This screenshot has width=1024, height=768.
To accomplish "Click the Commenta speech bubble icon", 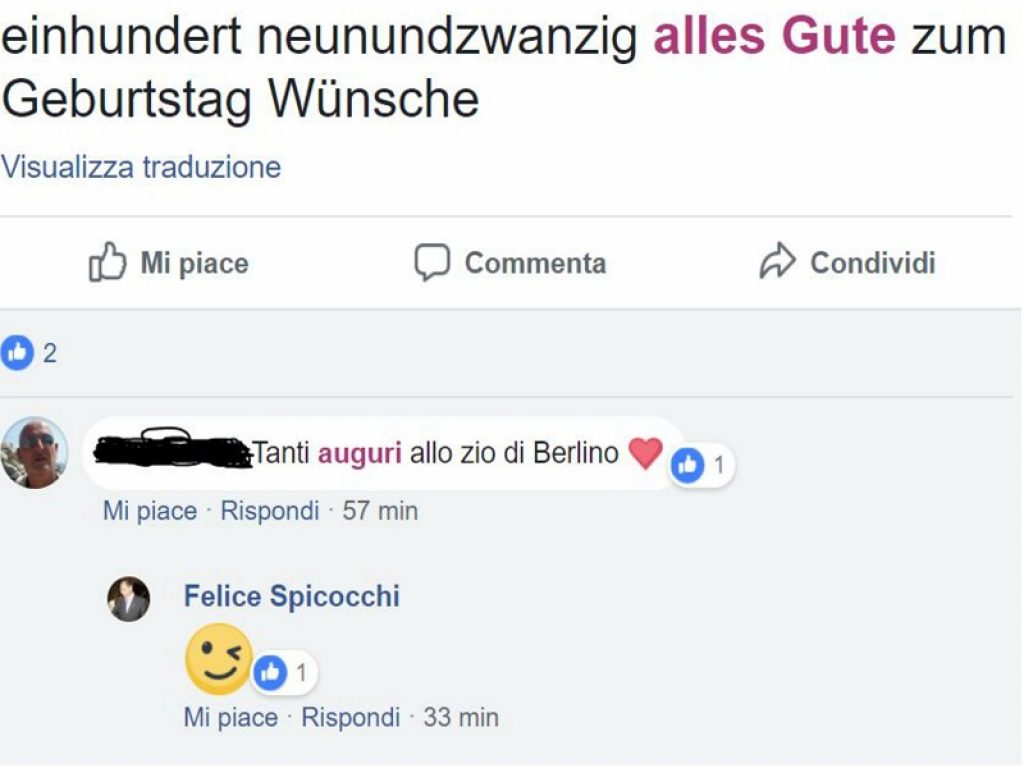I will 432,262.
